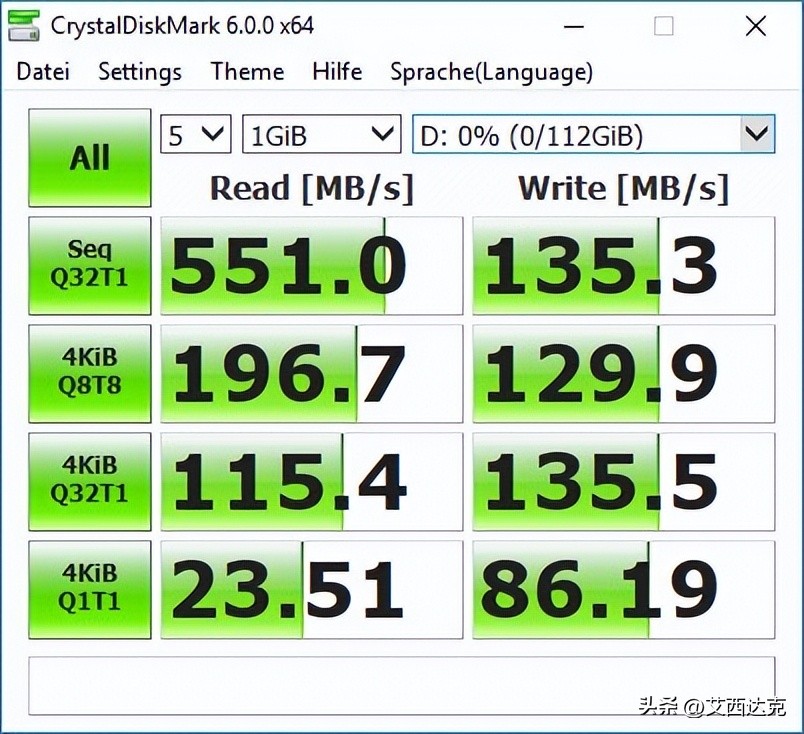Viewport: 804px width, 734px height.
Task: Open the Settings menu
Action: click(x=139, y=72)
